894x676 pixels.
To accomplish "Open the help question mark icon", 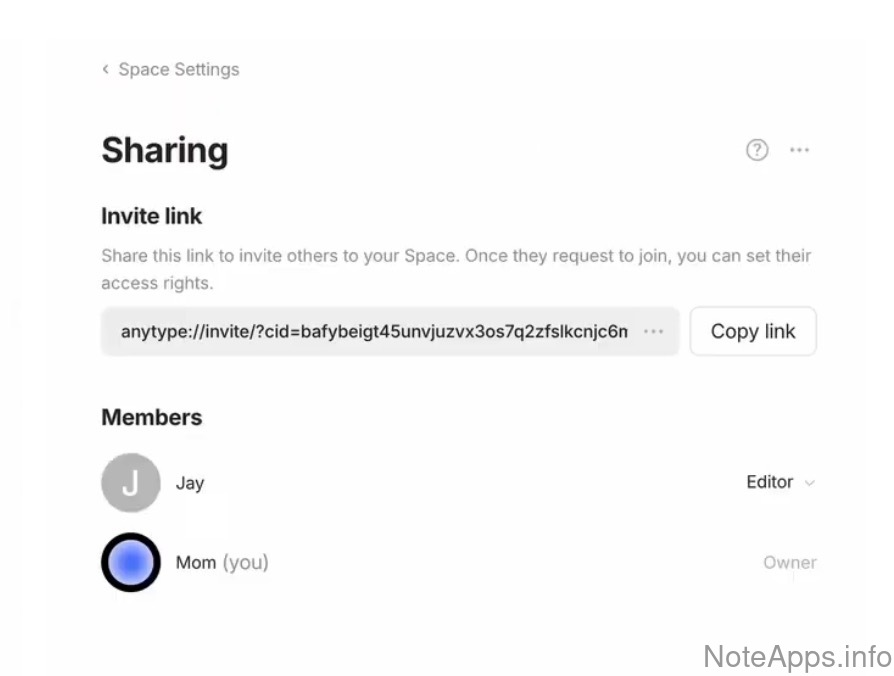I will click(x=757, y=150).
